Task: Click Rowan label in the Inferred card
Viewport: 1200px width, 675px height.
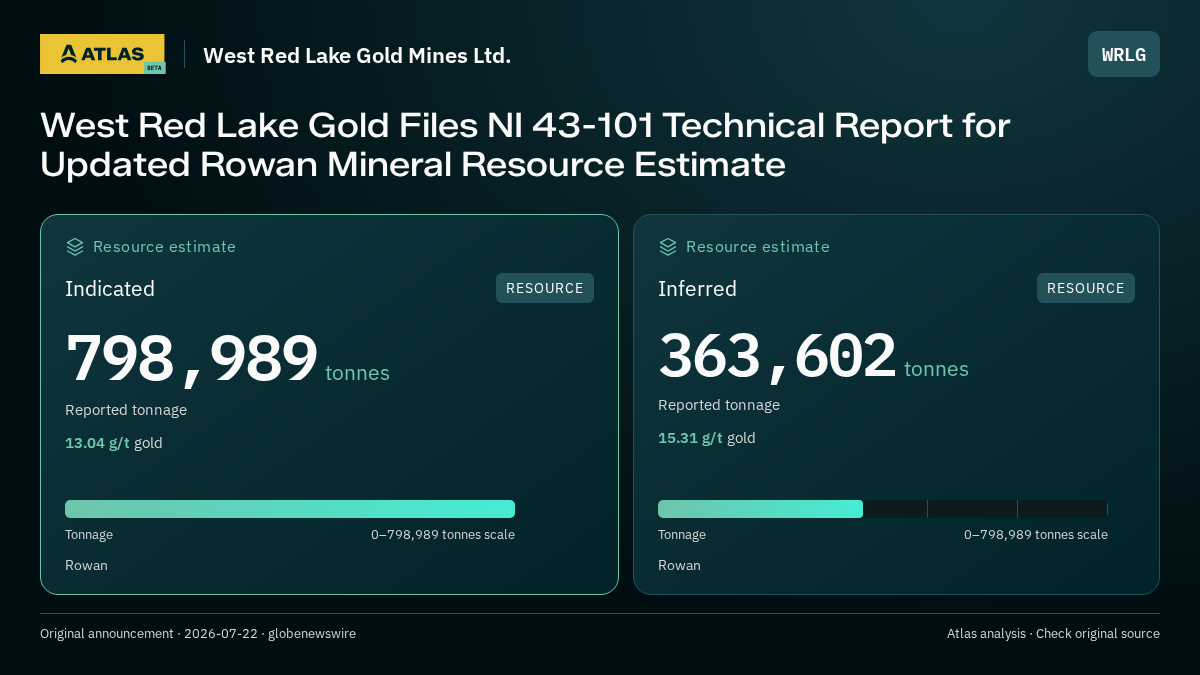Action: (679, 565)
